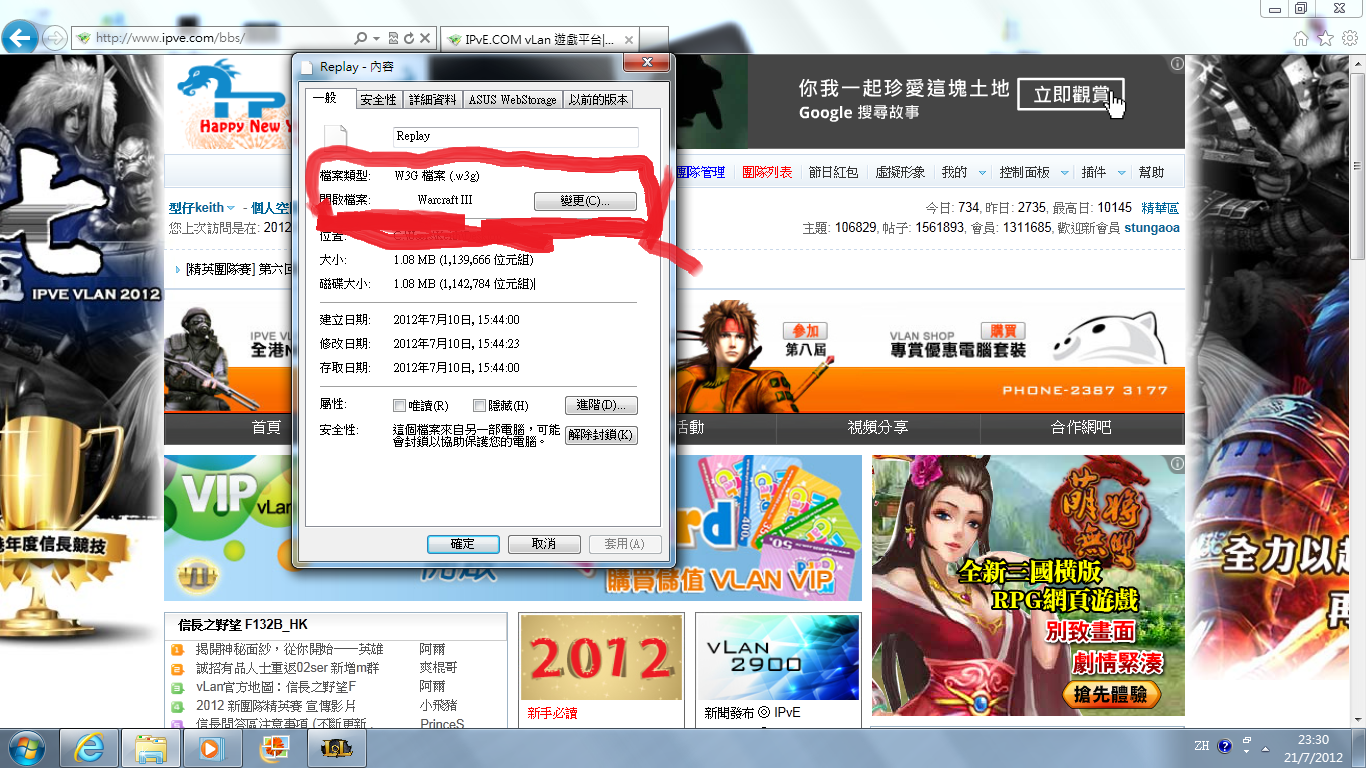Click 首頁 in the site navigation bar

tap(266, 427)
